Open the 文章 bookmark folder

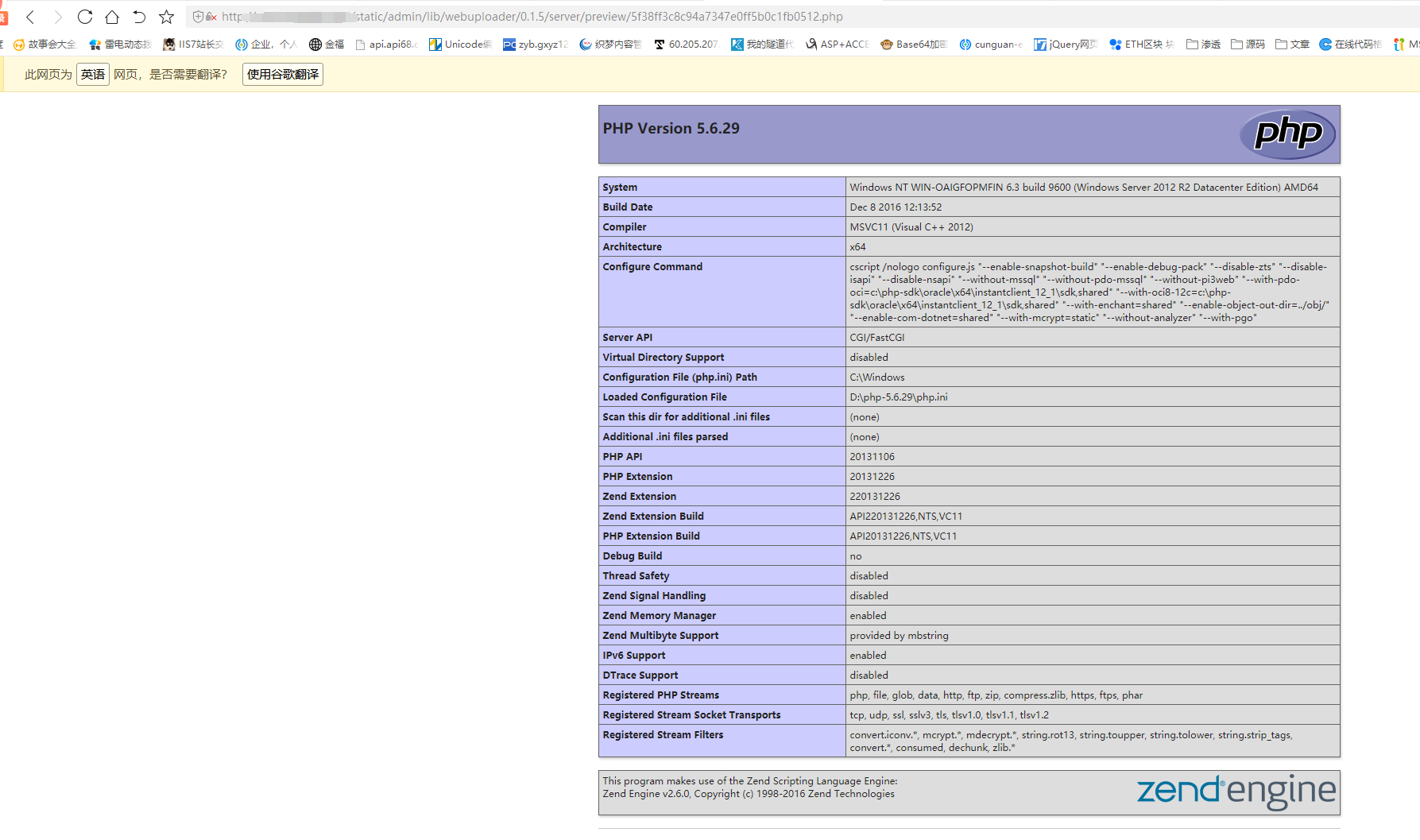[1292, 45]
